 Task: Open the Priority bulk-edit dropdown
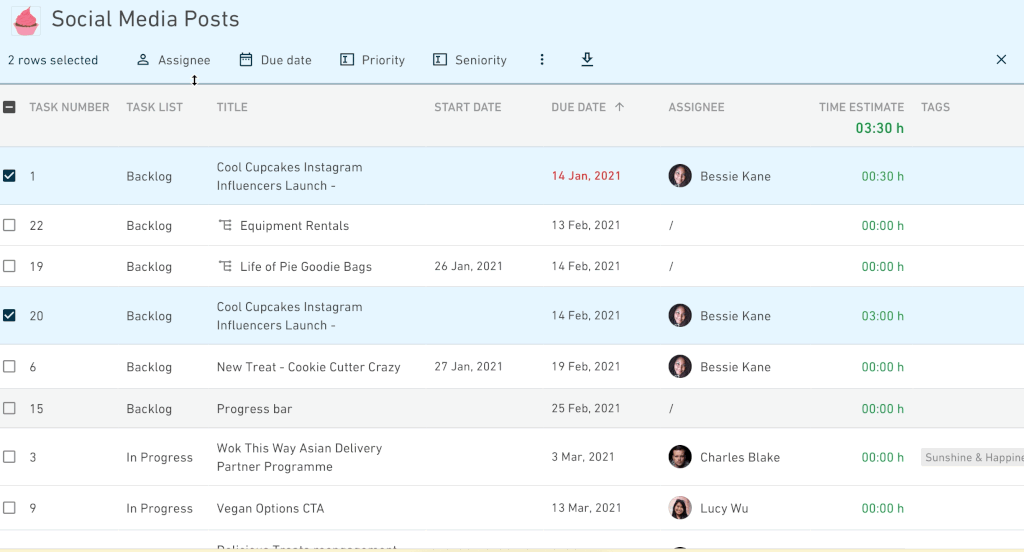coord(372,60)
